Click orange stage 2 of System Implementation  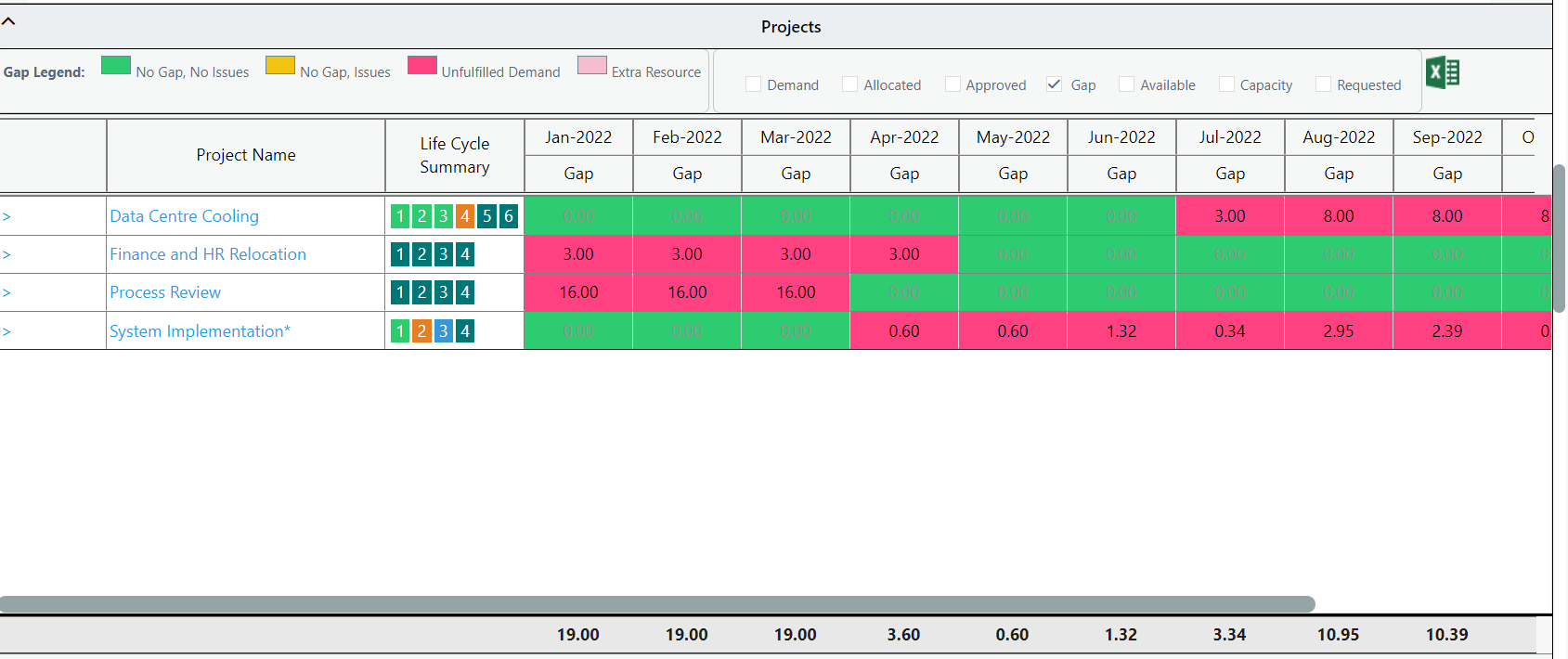click(x=421, y=331)
